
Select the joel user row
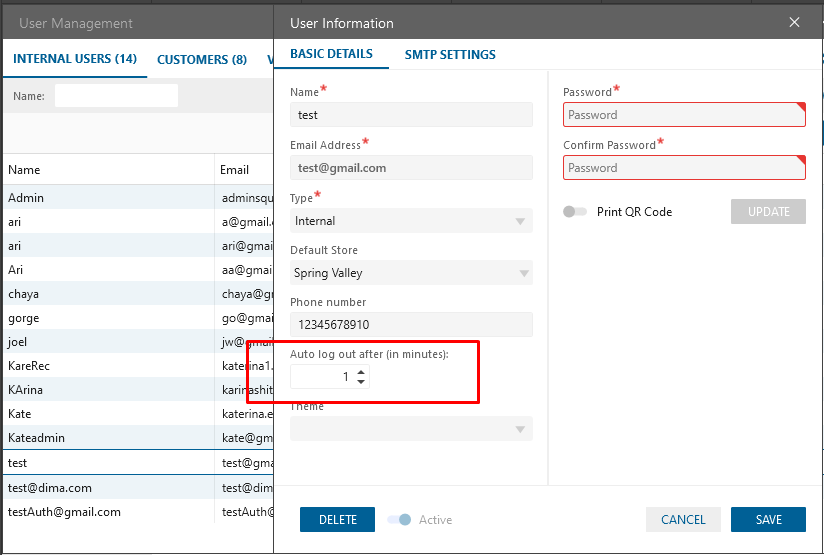tap(138, 342)
